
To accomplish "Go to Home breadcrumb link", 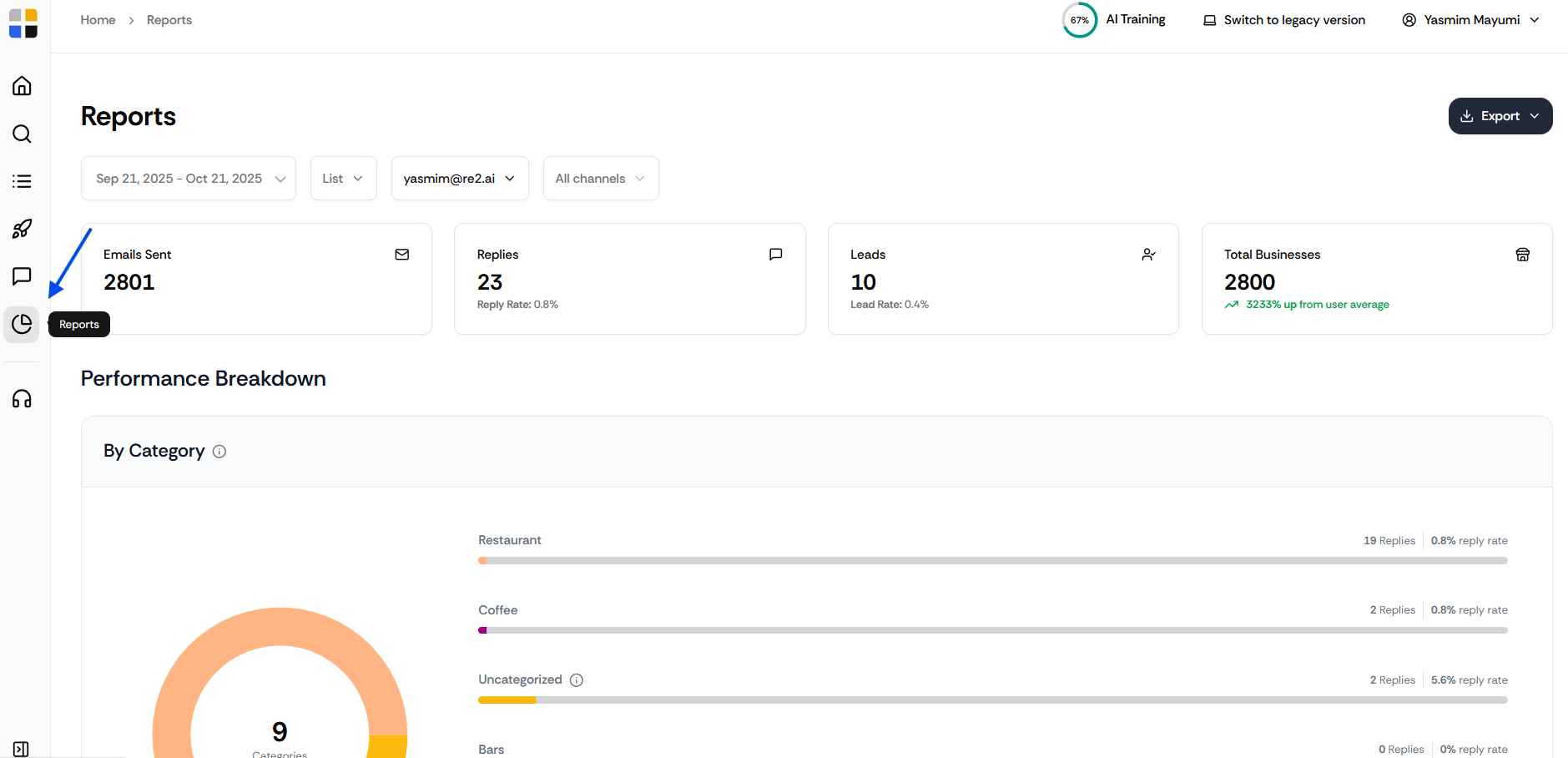I will (x=98, y=20).
